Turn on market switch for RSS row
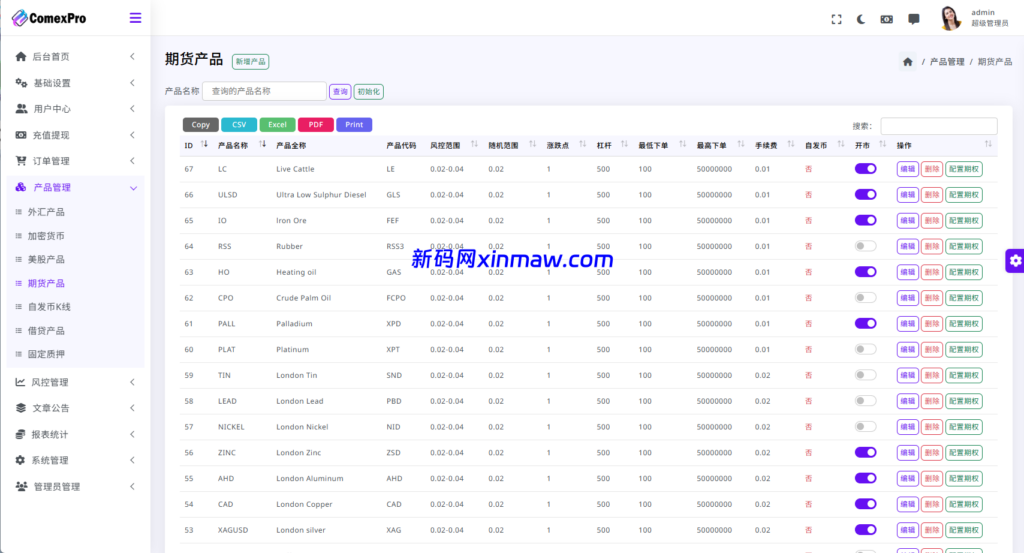 tap(865, 246)
